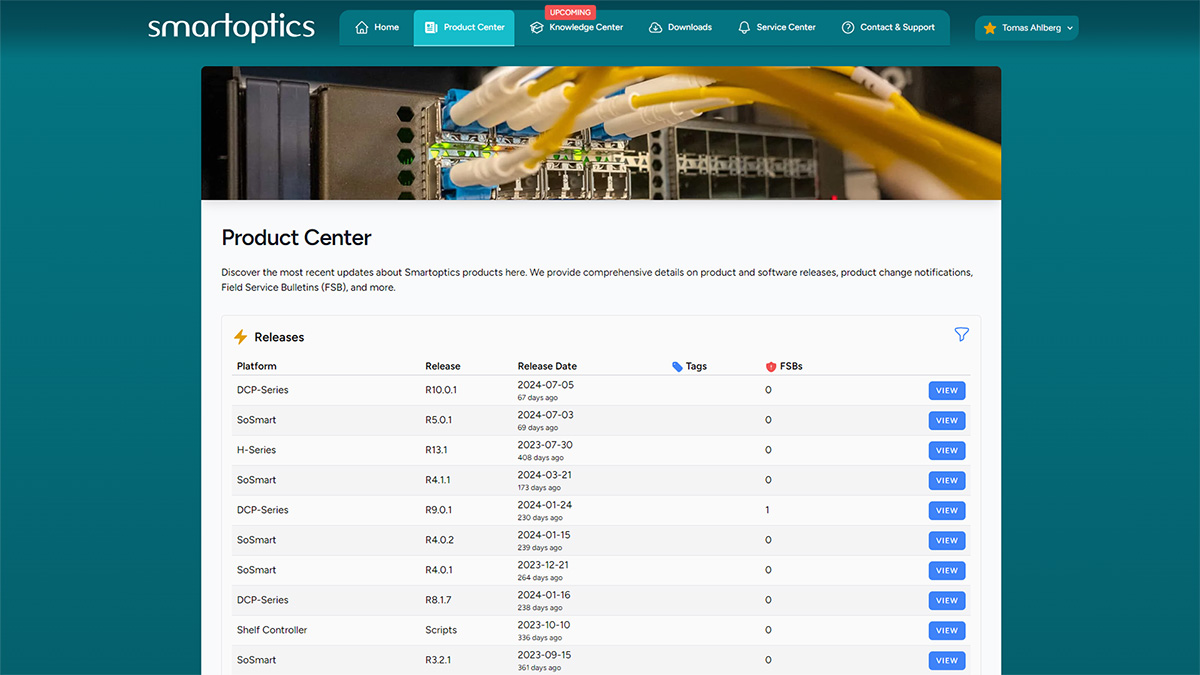Open the Knowledge Center tab
The height and width of the screenshot is (675, 1200).
coord(577,27)
